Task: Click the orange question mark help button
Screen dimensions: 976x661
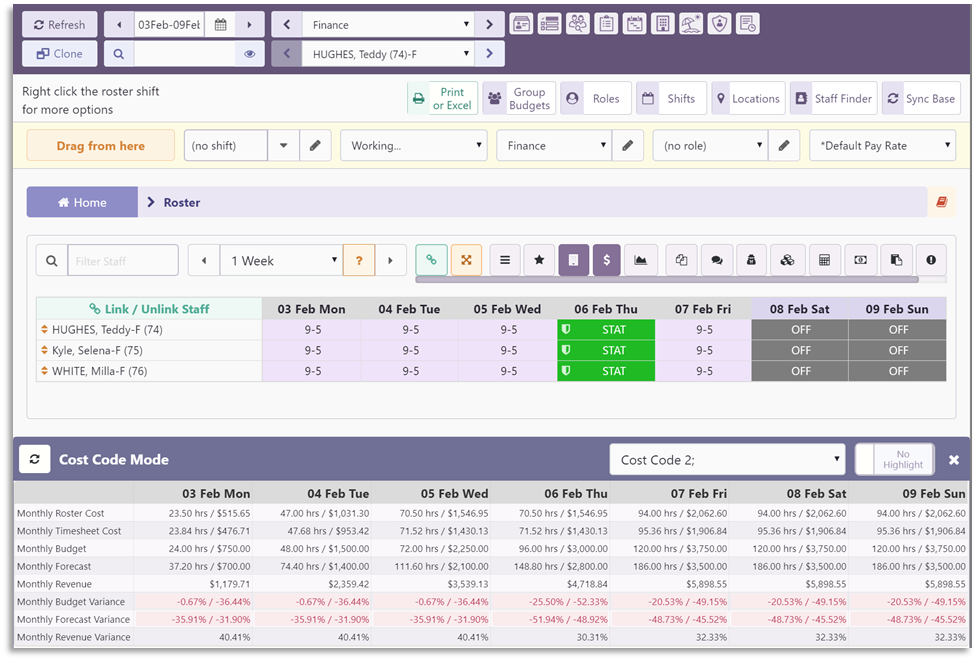Action: click(x=359, y=260)
